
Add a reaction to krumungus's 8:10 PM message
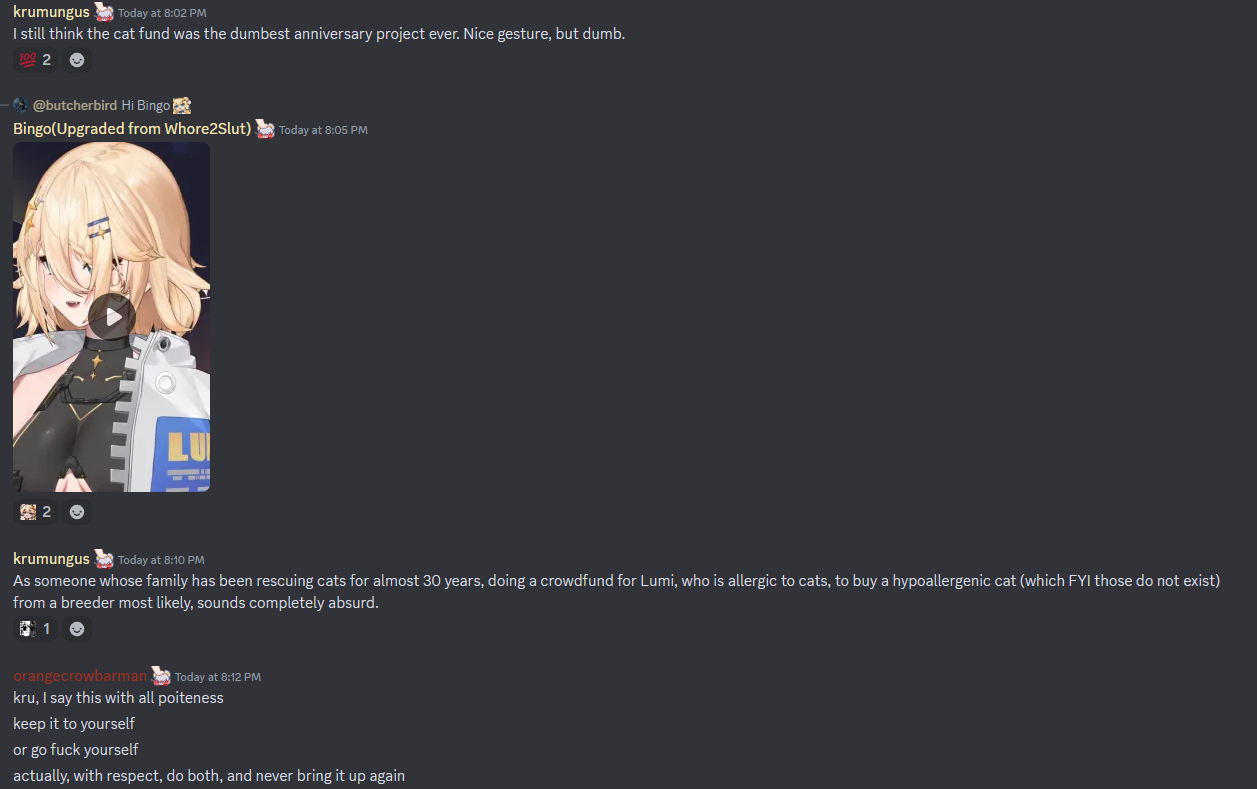point(77,629)
